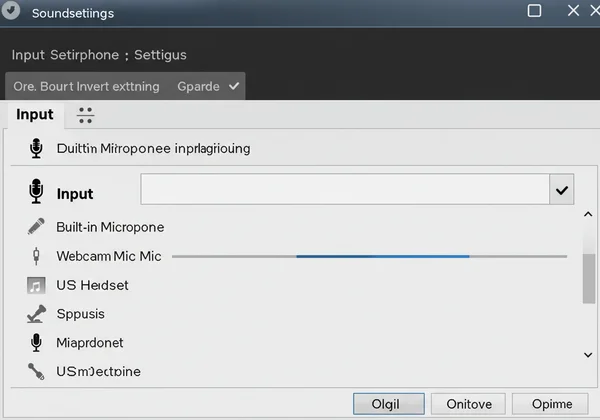Click the Webcam Mic Mic plug icon

click(36, 256)
